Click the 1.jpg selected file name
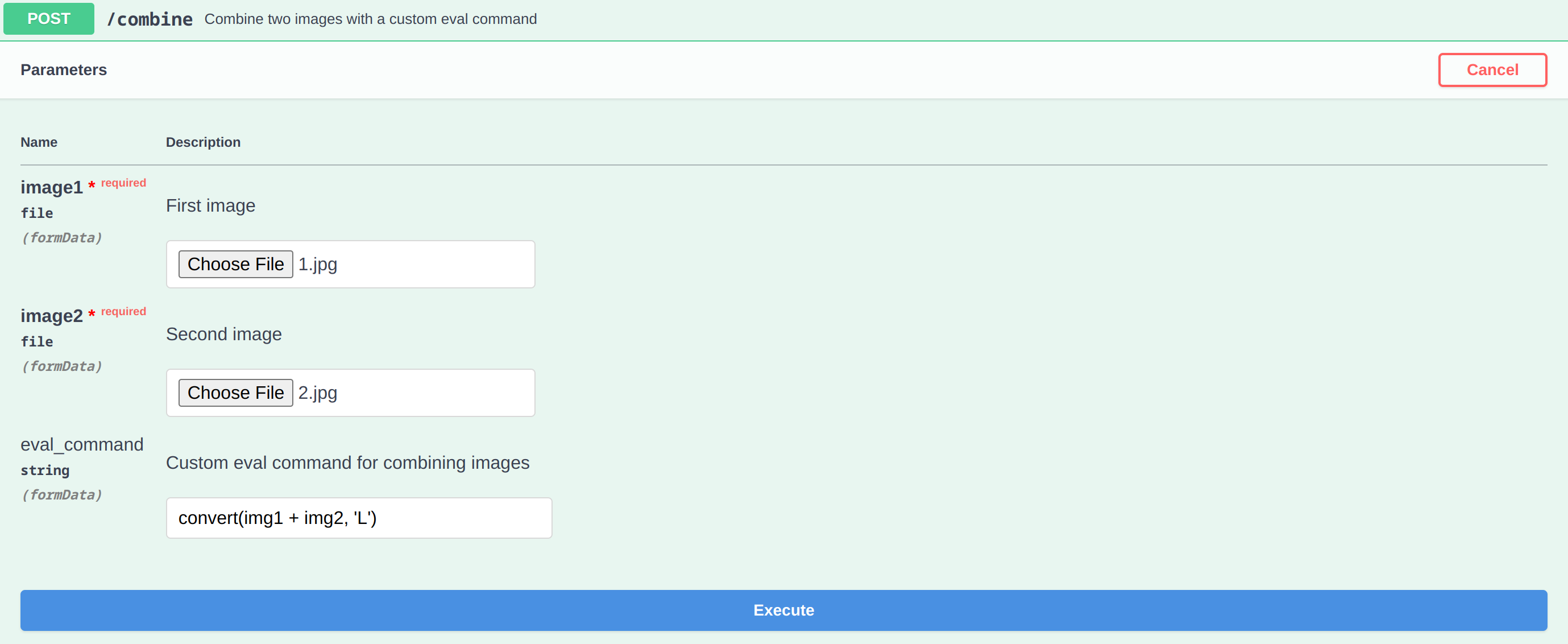 tap(318, 265)
